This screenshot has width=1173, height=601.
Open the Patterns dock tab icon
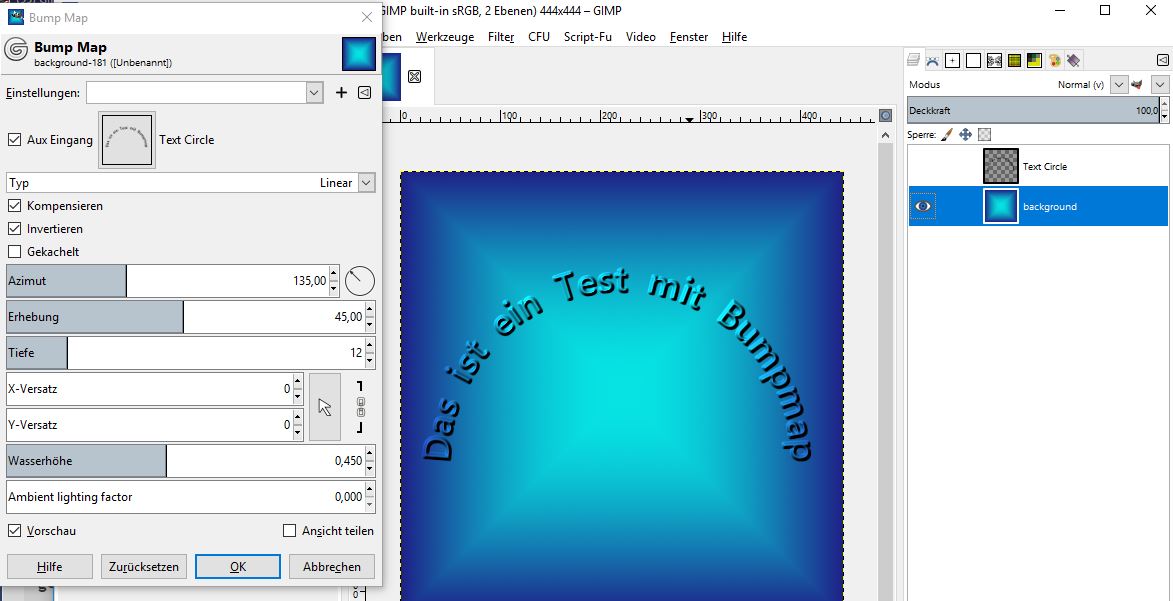pos(993,61)
